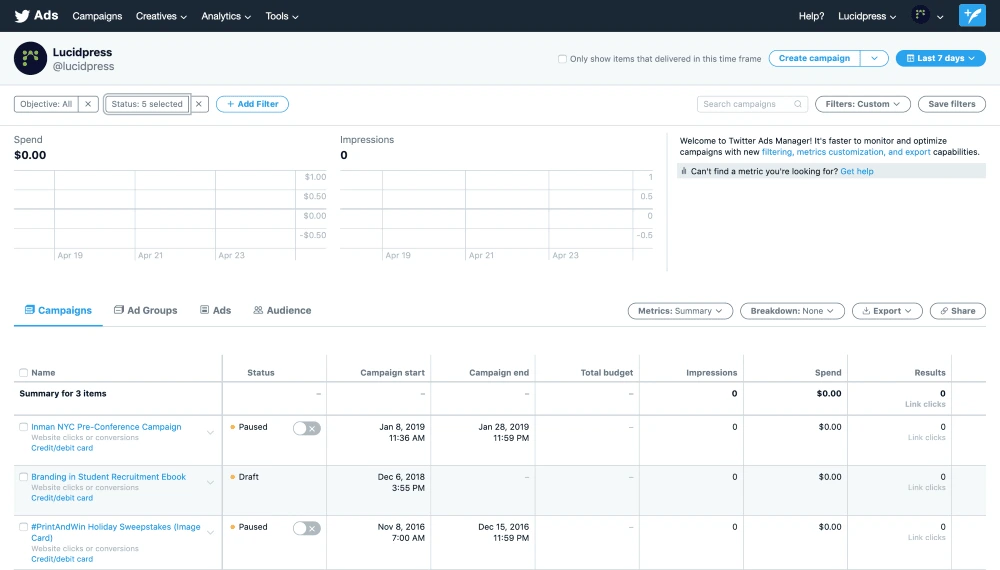Select the Branding in Student Recruitment checkbox
The height and width of the screenshot is (570, 1000).
point(24,477)
